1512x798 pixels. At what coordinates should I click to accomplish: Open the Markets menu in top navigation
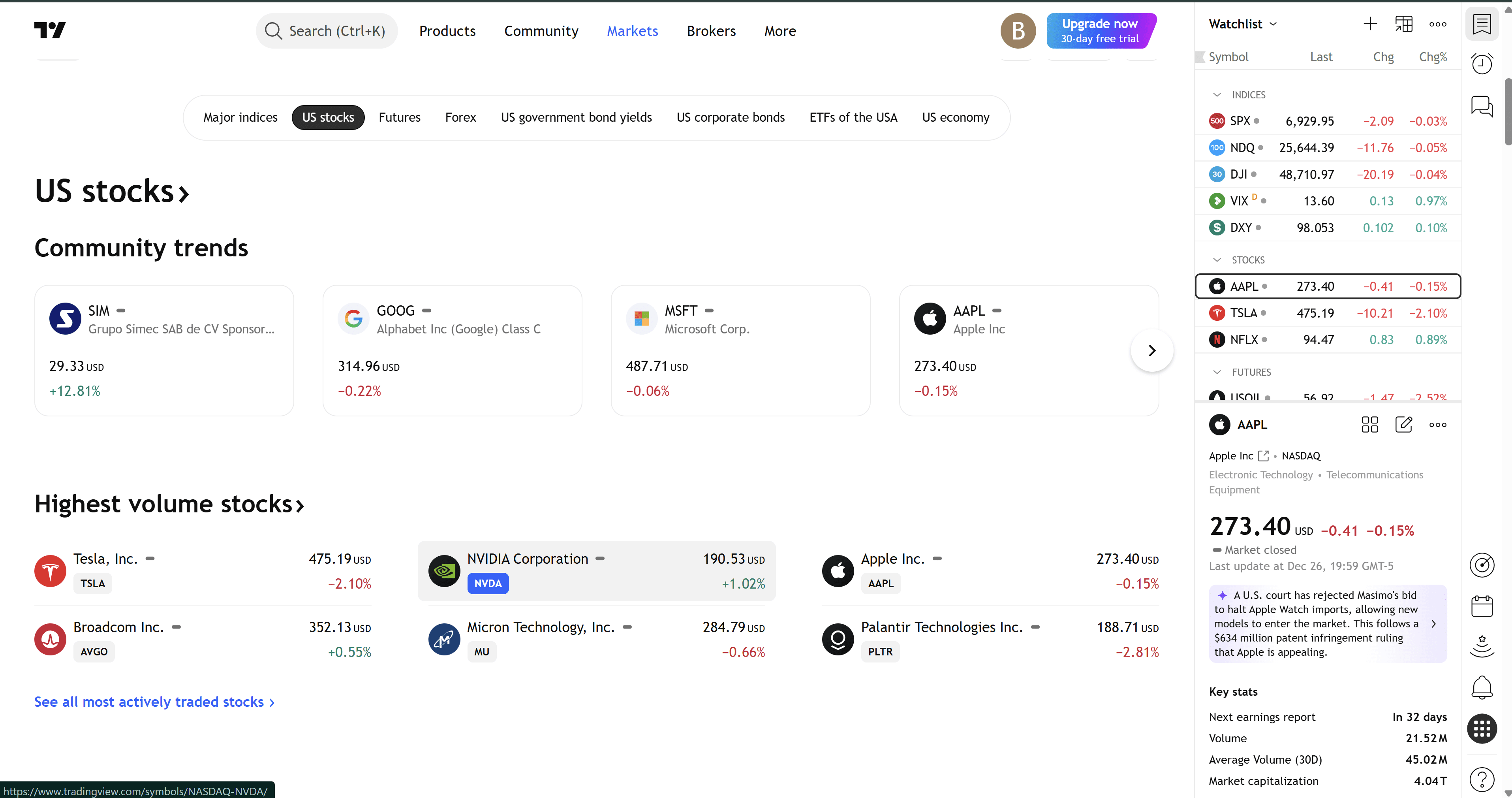click(632, 31)
